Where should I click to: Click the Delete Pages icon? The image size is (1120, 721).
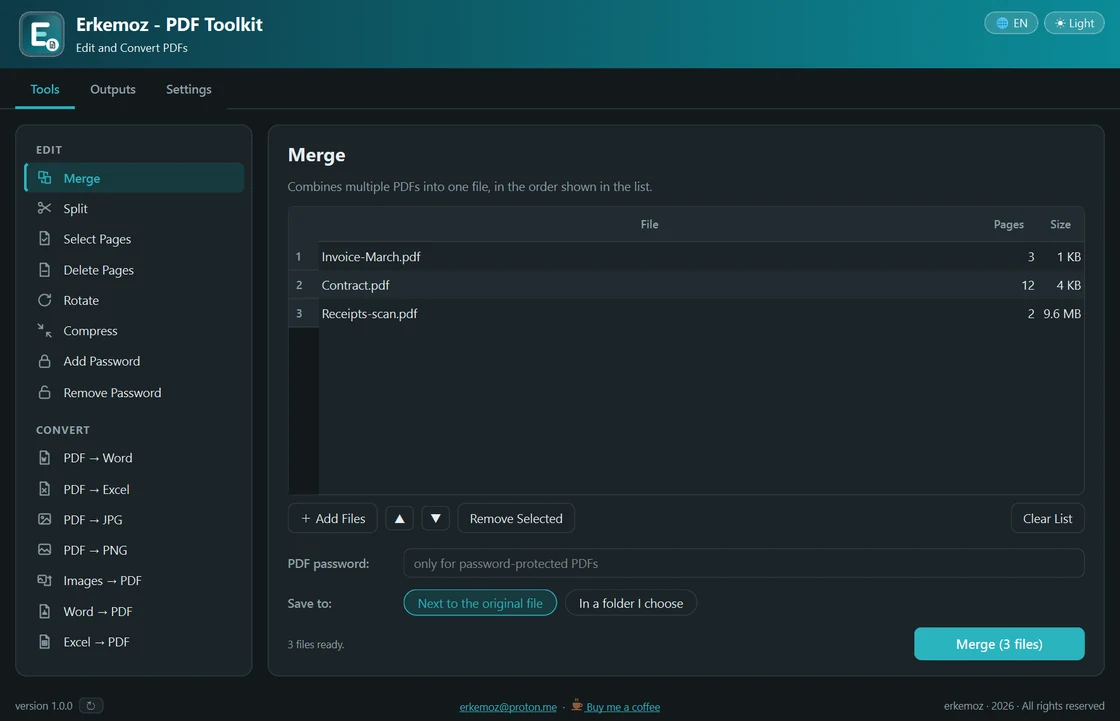(x=44, y=270)
